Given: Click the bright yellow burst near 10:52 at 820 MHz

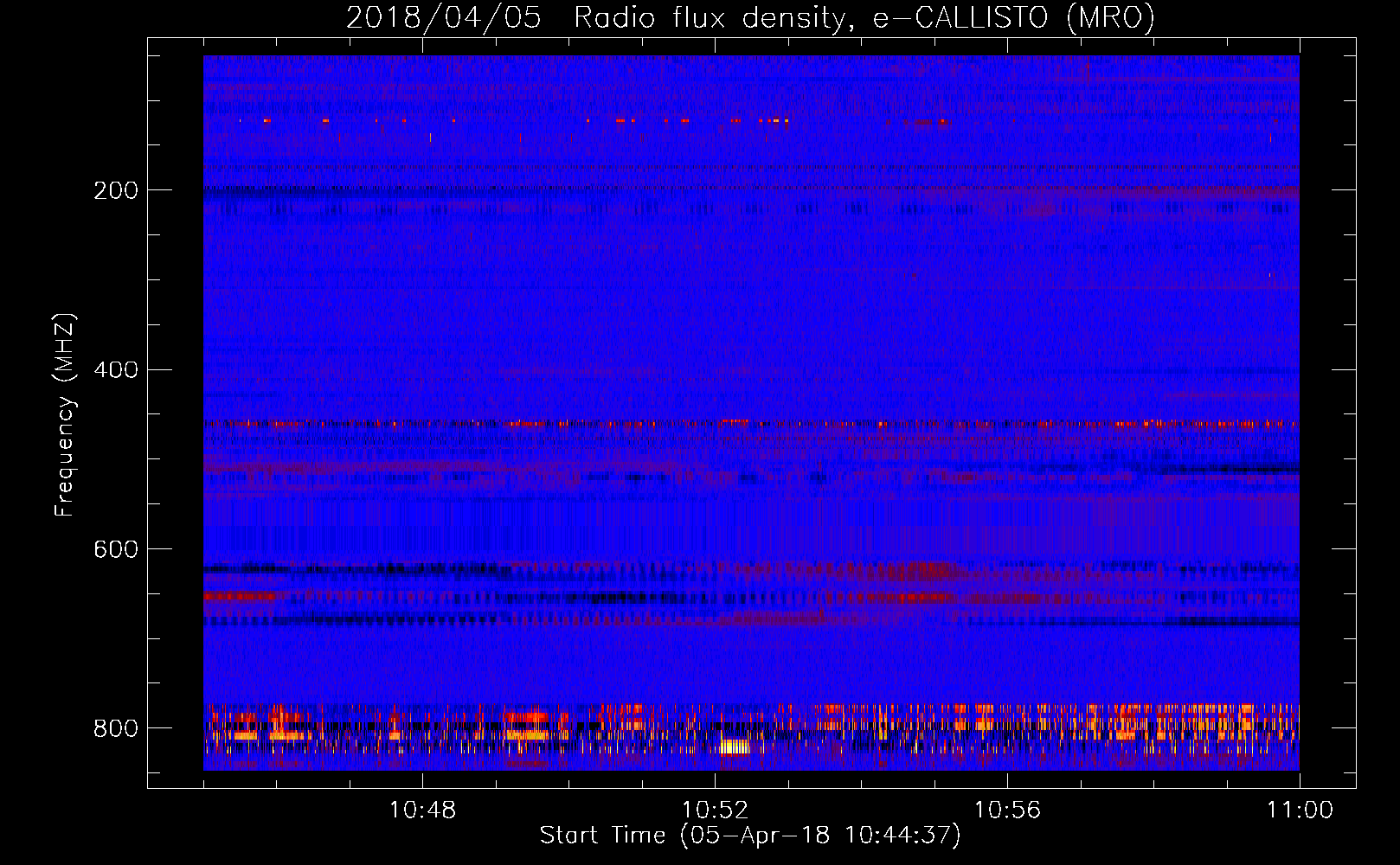Looking at the screenshot, I should pos(735,746).
